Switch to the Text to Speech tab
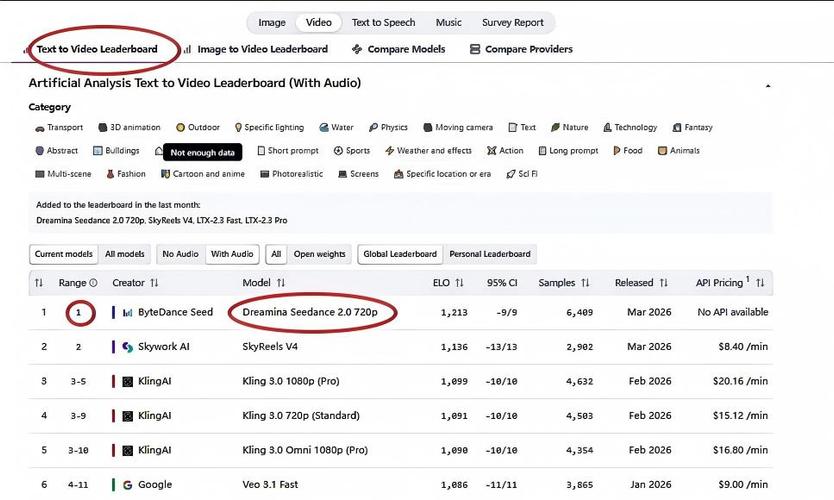 tap(383, 22)
